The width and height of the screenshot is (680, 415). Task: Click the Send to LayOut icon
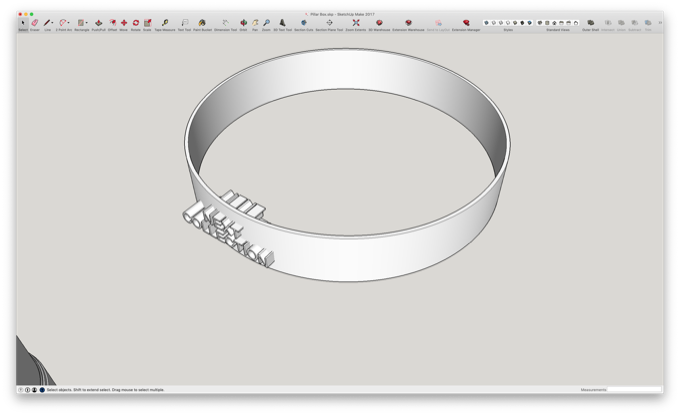(438, 23)
